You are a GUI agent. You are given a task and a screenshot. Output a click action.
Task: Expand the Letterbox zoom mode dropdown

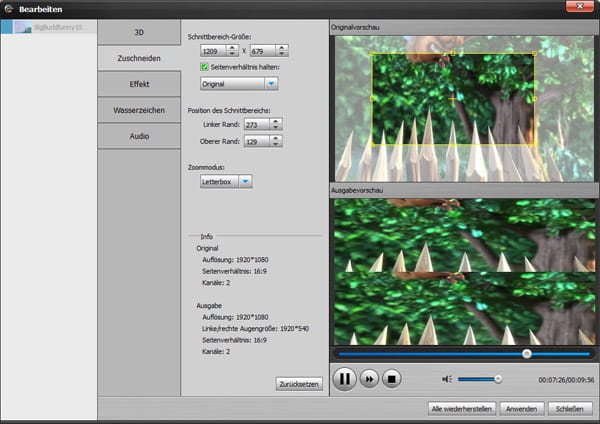click(x=245, y=182)
